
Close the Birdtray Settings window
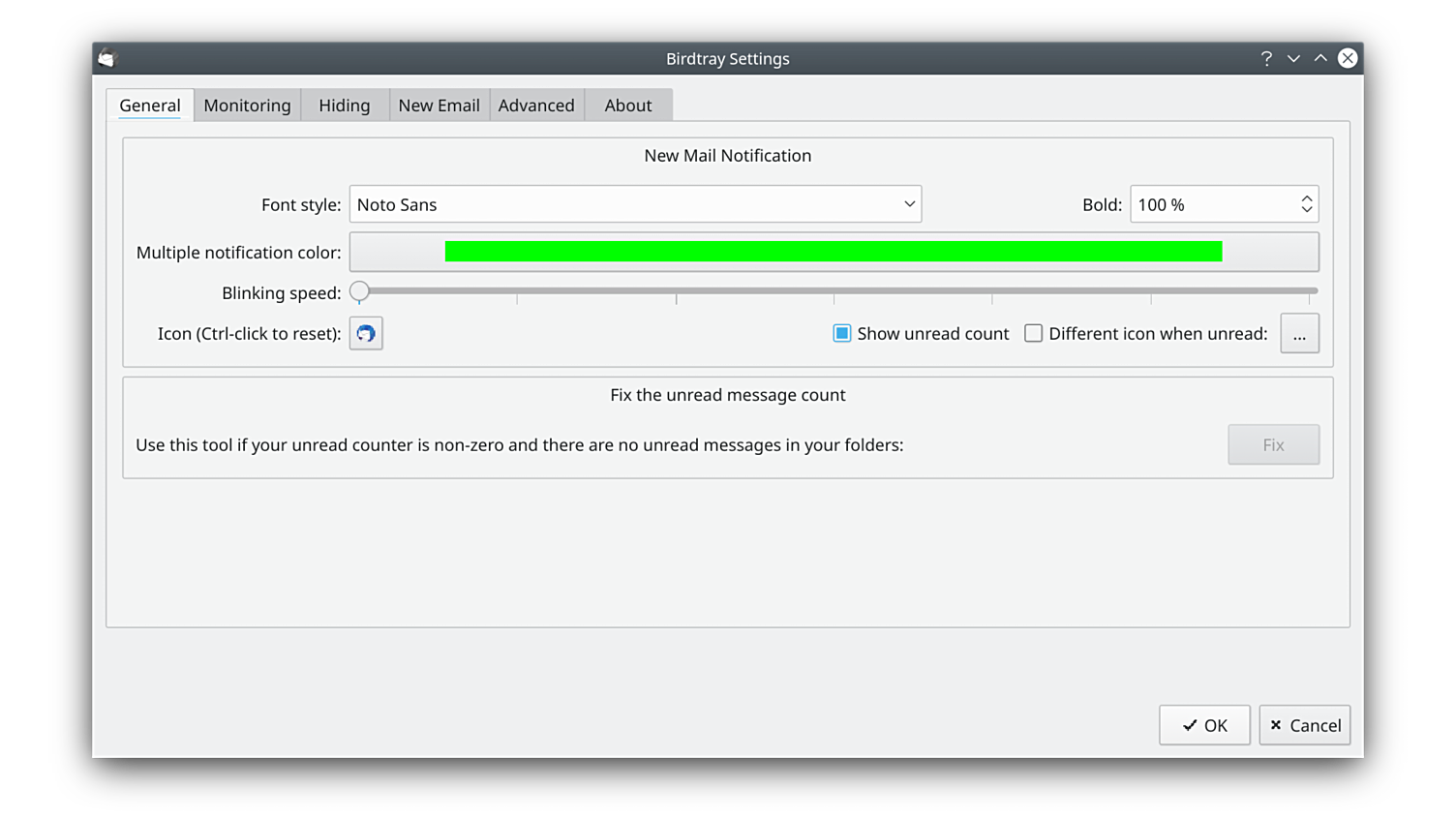[x=1348, y=58]
